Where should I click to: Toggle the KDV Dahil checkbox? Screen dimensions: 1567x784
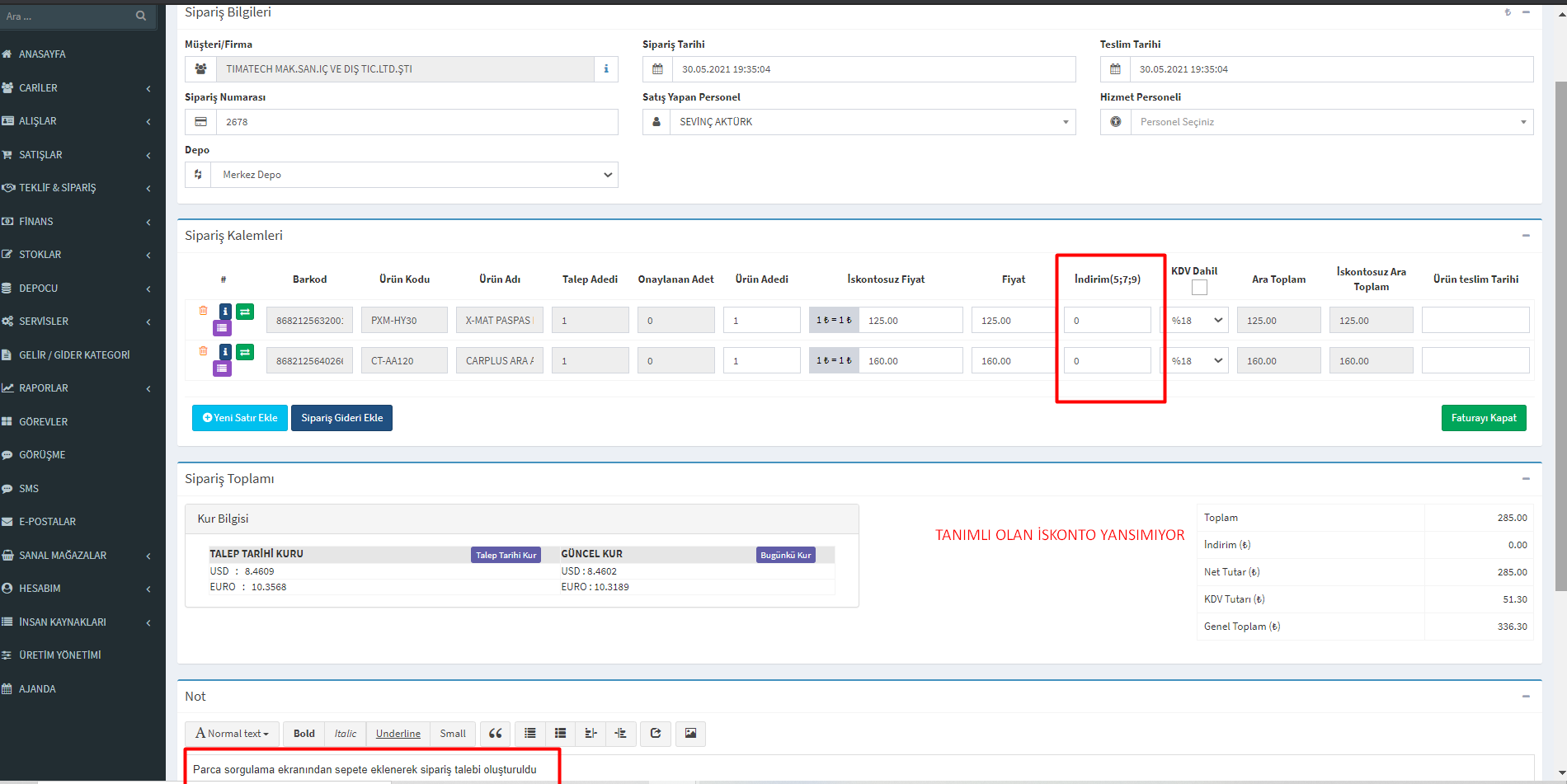(1199, 288)
